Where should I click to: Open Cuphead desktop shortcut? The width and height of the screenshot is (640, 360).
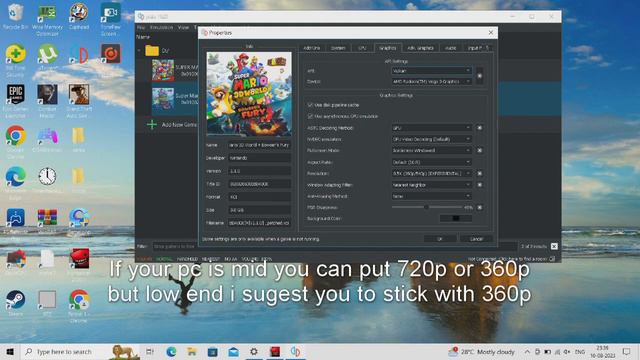click(79, 16)
